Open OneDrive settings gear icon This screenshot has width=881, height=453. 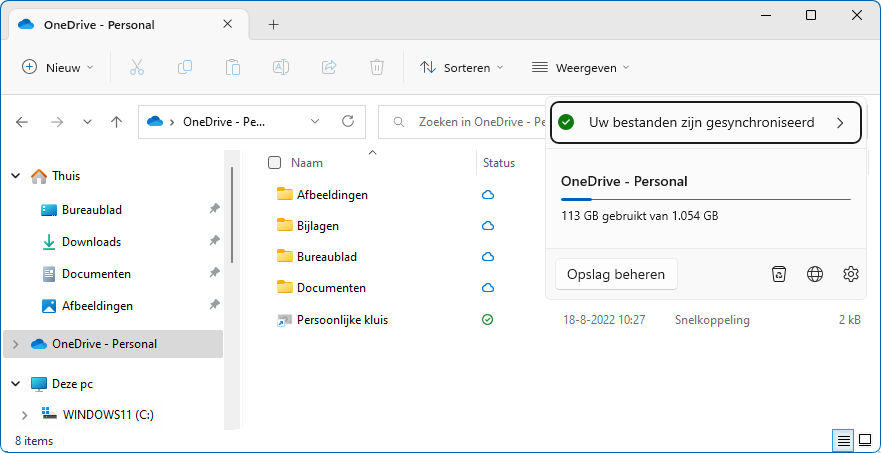tap(851, 274)
